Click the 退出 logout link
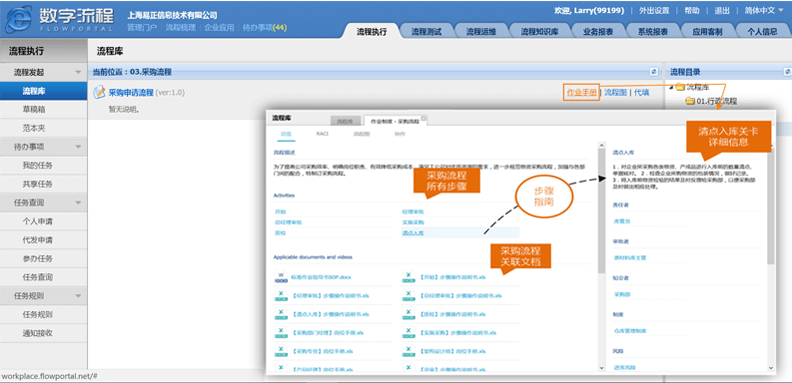 [722, 11]
